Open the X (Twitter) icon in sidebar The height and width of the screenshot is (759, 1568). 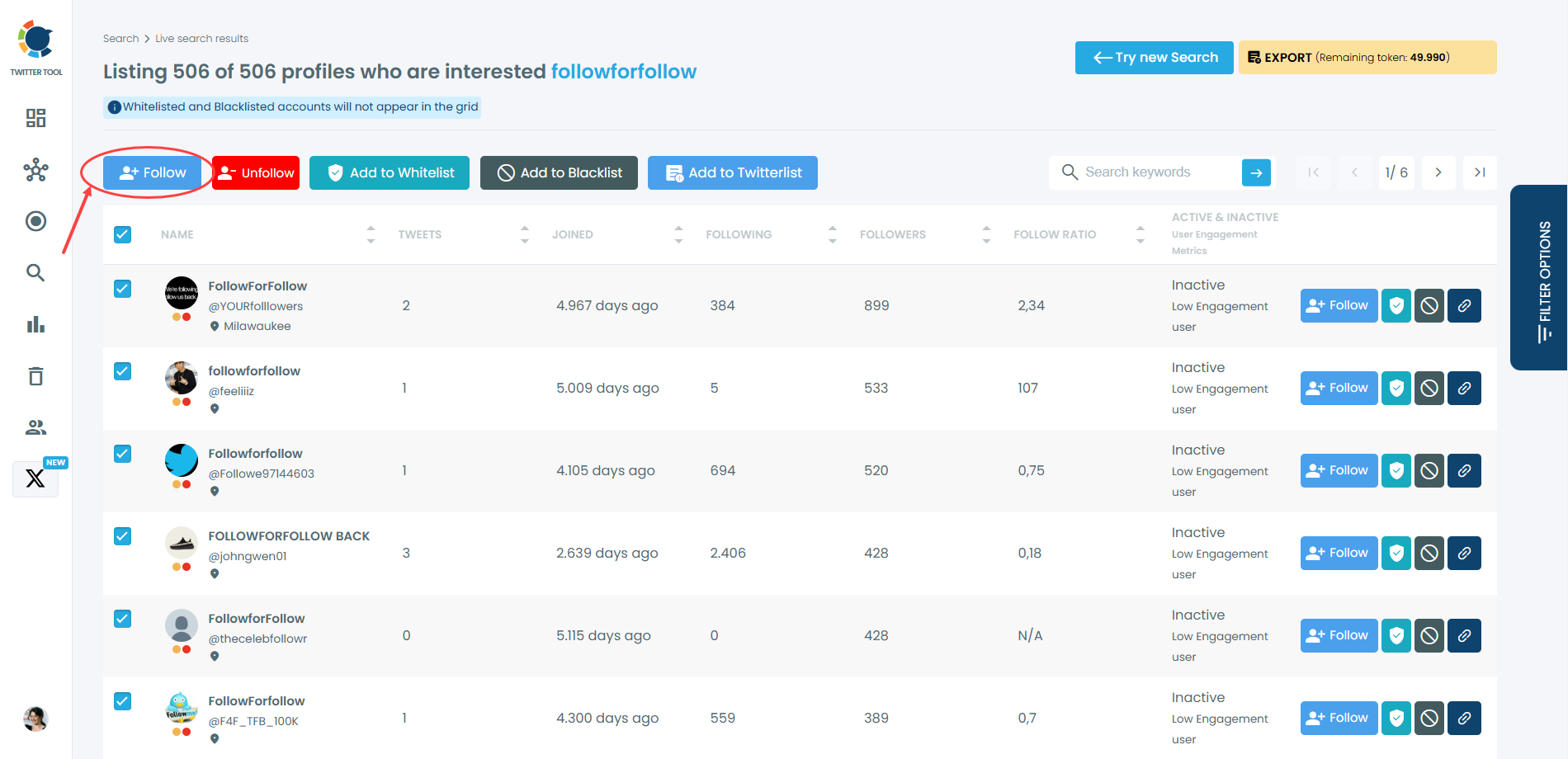pos(35,478)
